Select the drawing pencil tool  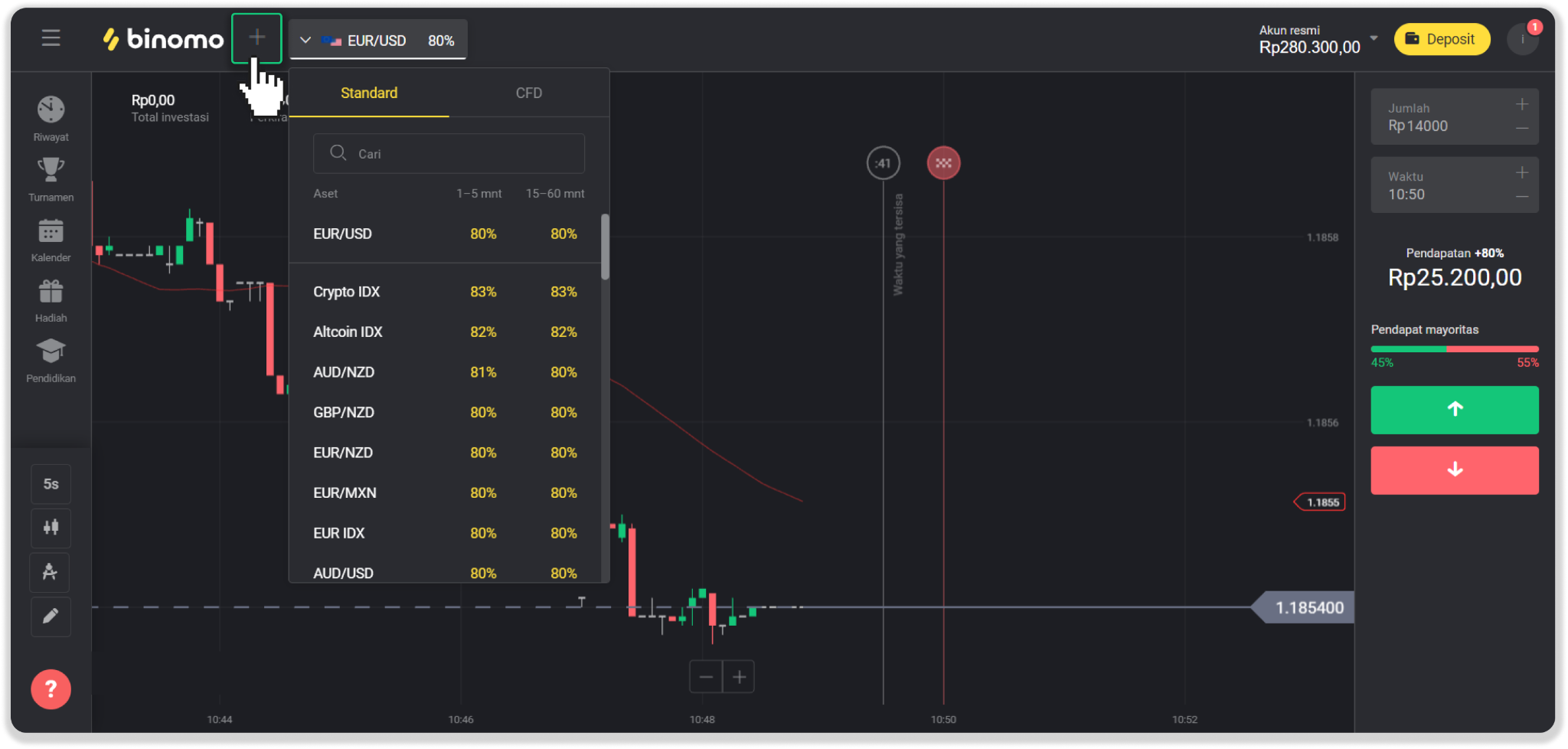tap(51, 617)
